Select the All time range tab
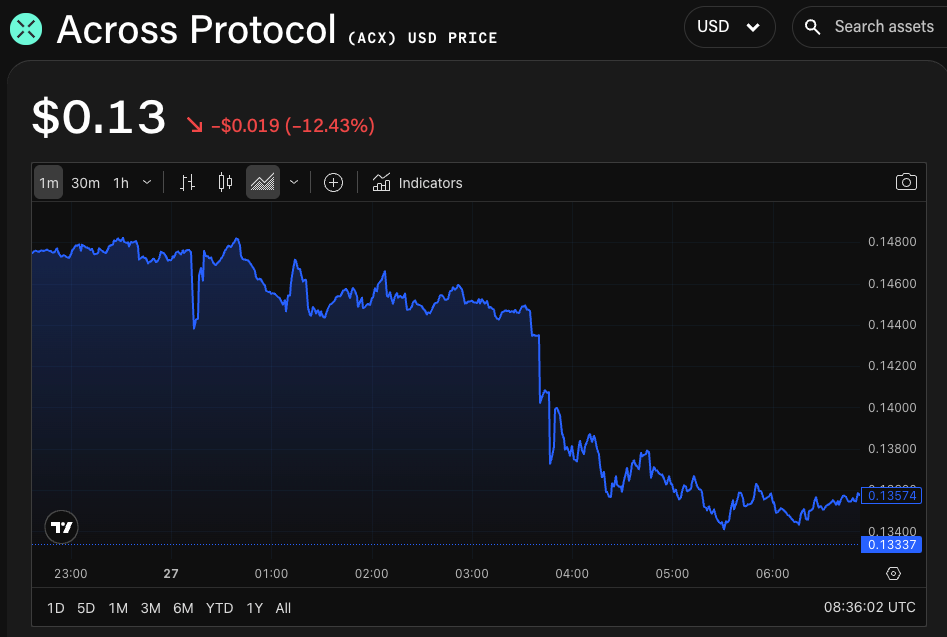Image resolution: width=947 pixels, height=637 pixels. point(283,607)
